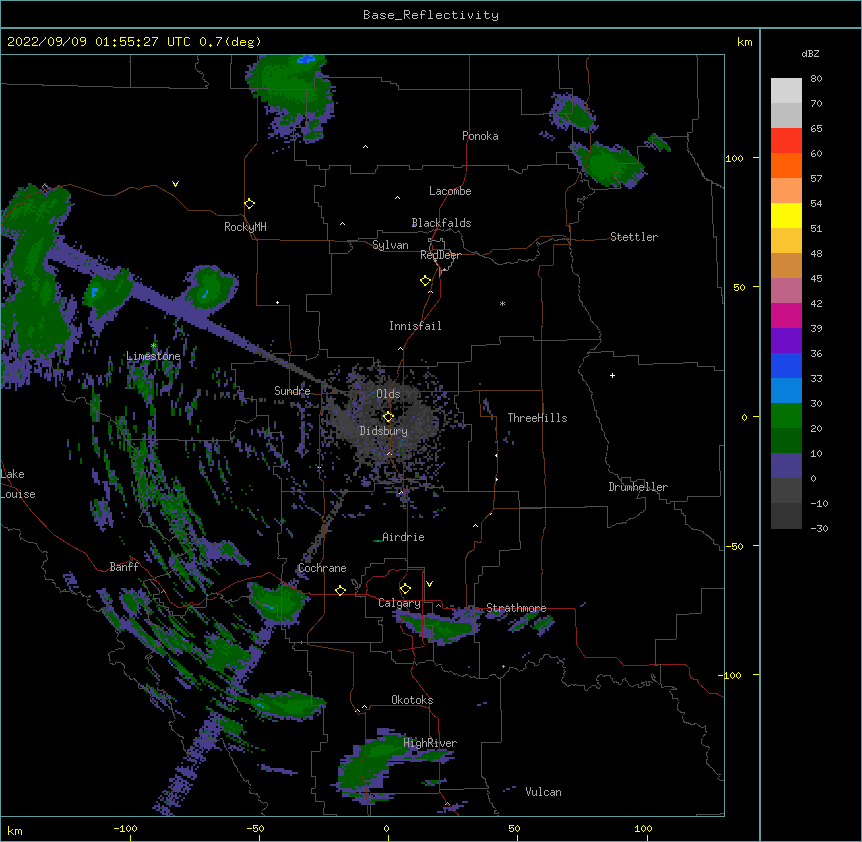Screen dimensions: 862x842
Task: Click the yellow V marker northeast of Calgary
Action: [x=429, y=584]
